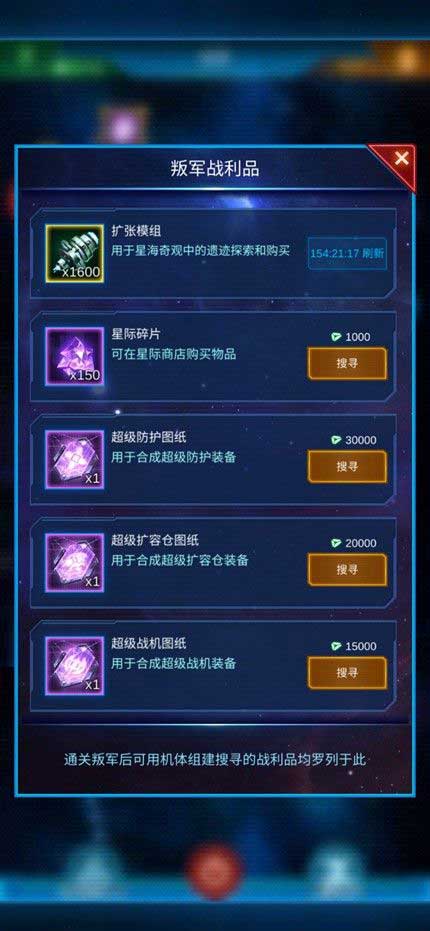Screen dimensions: 430x931
Task: Click 搜寻 button for 超级战机图纸
Action: 347,673
